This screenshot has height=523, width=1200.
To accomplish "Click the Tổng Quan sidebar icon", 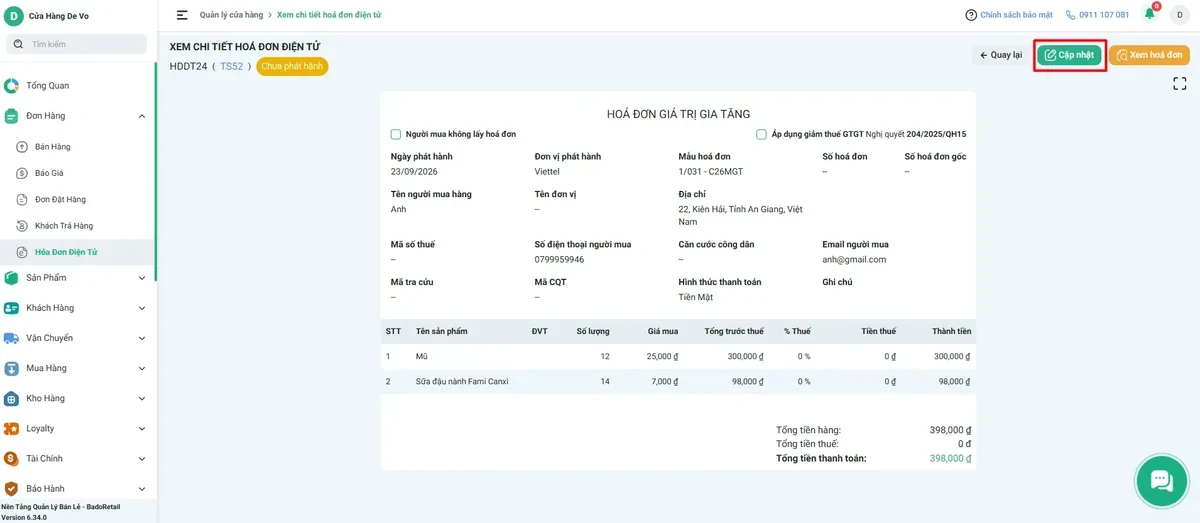I will click(11, 86).
